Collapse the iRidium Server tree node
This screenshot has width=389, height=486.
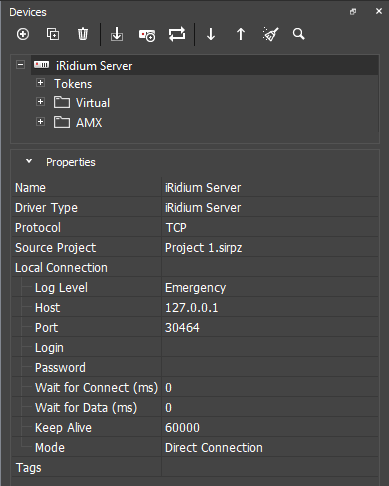[20, 65]
